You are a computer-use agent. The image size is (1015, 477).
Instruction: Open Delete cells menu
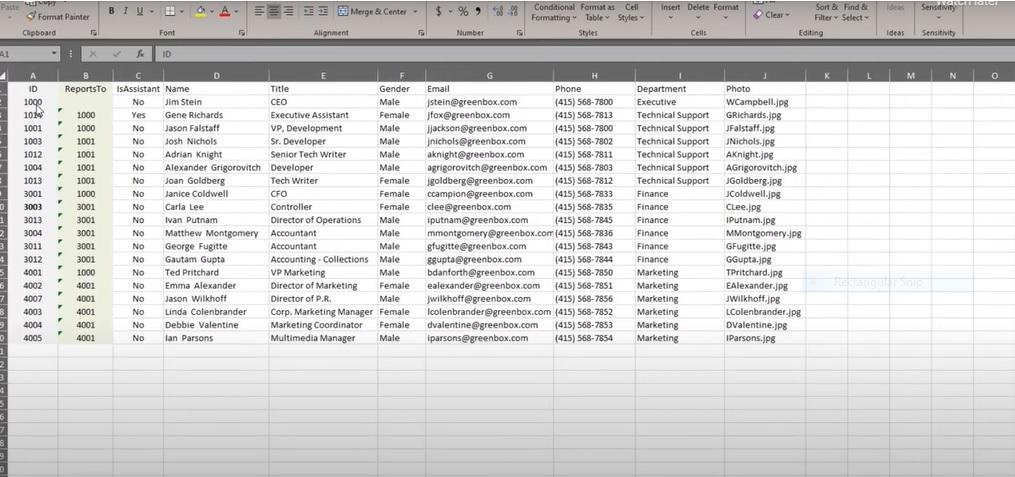(698, 12)
